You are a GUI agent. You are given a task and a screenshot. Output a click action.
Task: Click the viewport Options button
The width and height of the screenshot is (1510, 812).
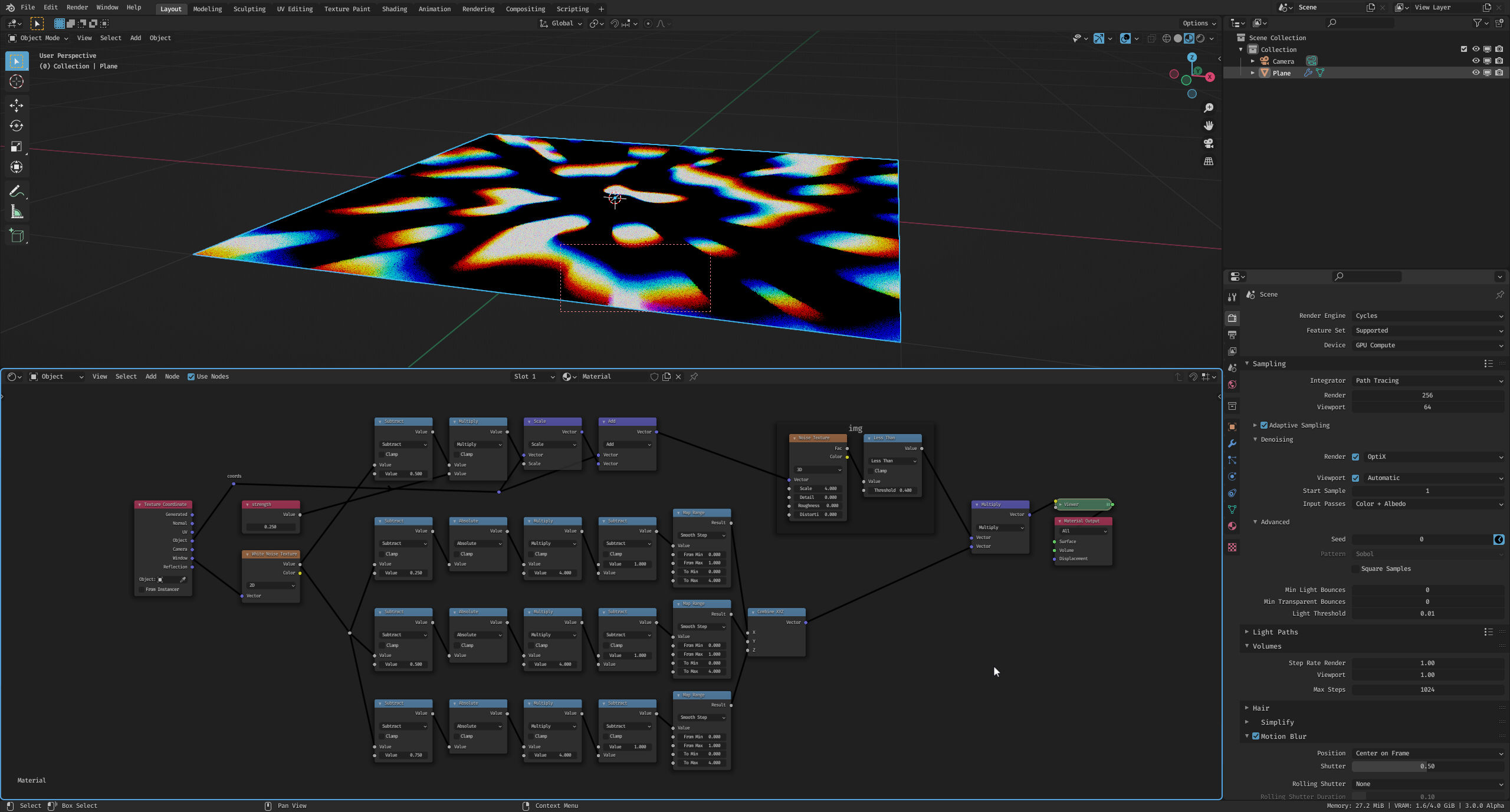[1199, 24]
